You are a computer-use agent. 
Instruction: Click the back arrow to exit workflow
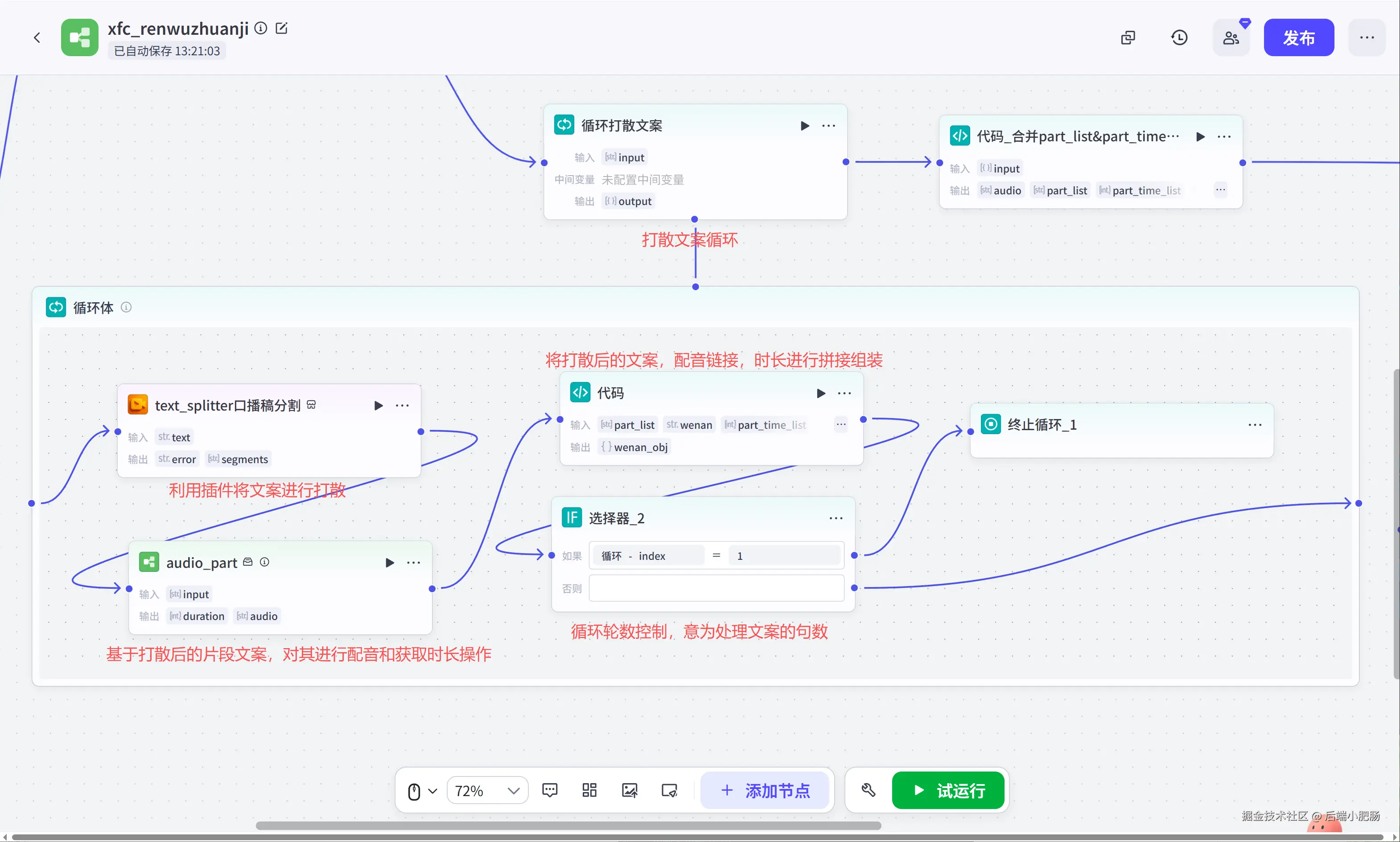click(x=37, y=38)
